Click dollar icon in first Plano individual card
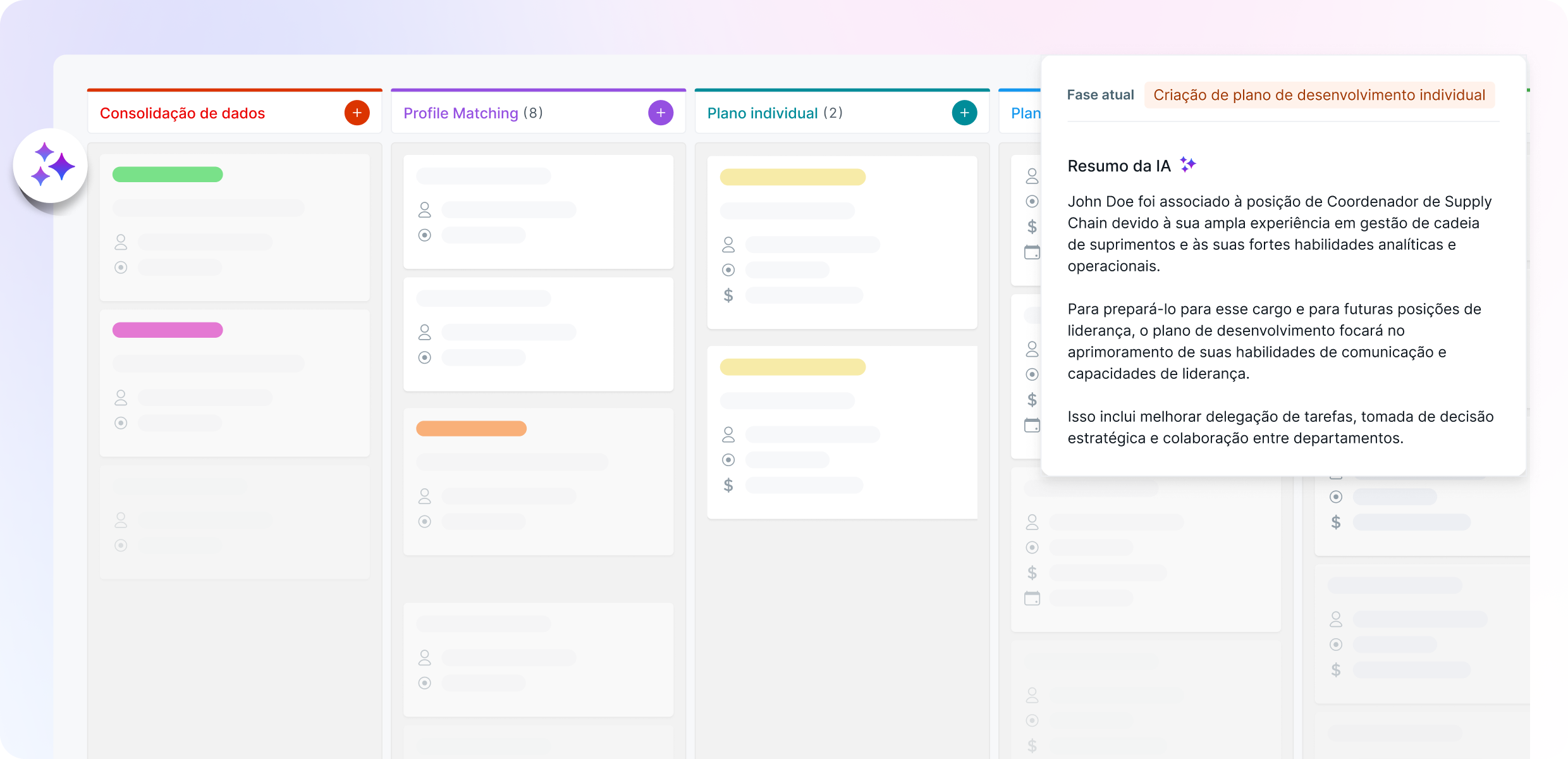 click(x=728, y=295)
